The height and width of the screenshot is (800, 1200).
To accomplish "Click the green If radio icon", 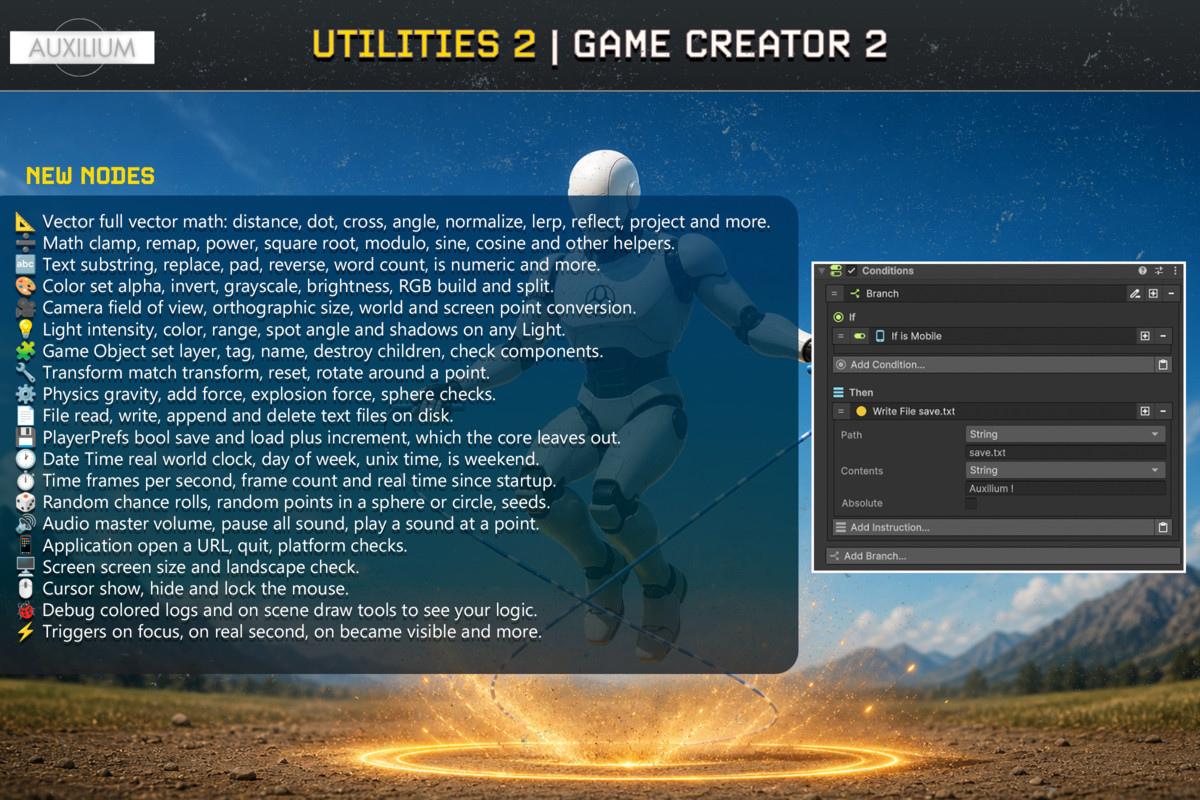I will (839, 317).
